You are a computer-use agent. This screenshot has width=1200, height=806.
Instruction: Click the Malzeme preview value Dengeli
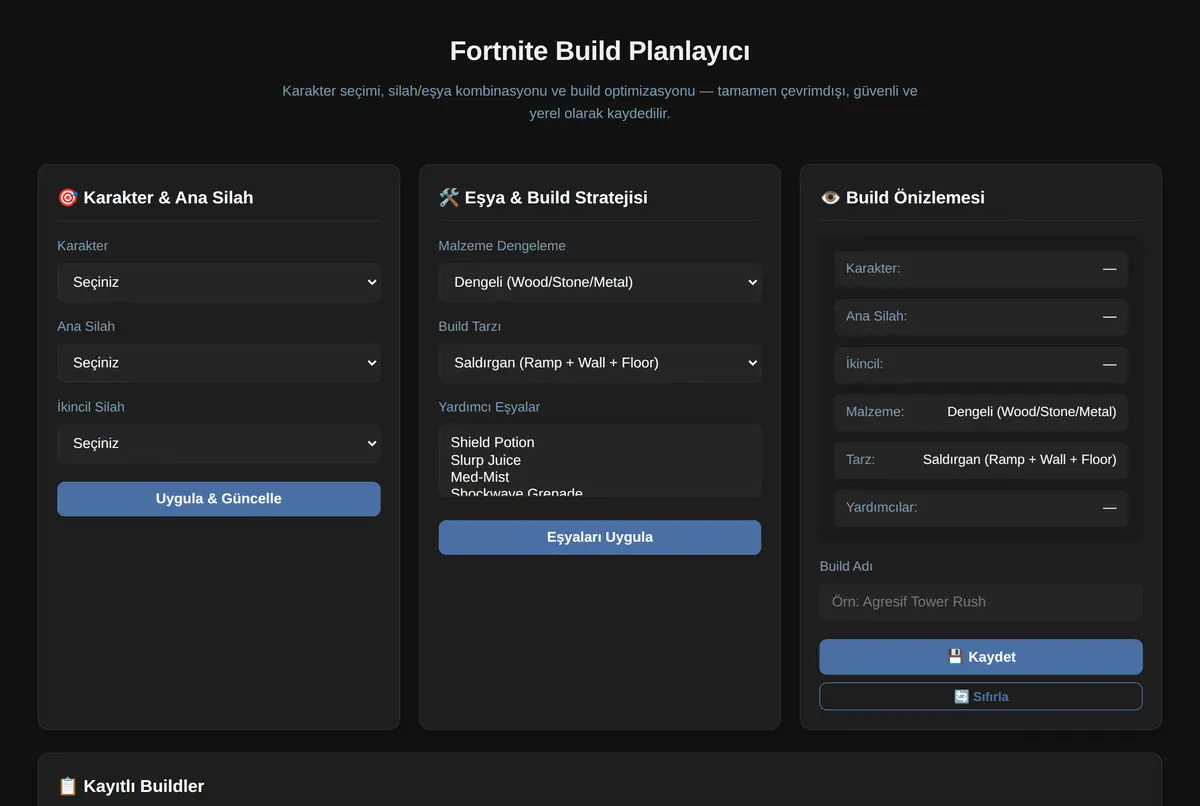(1031, 411)
